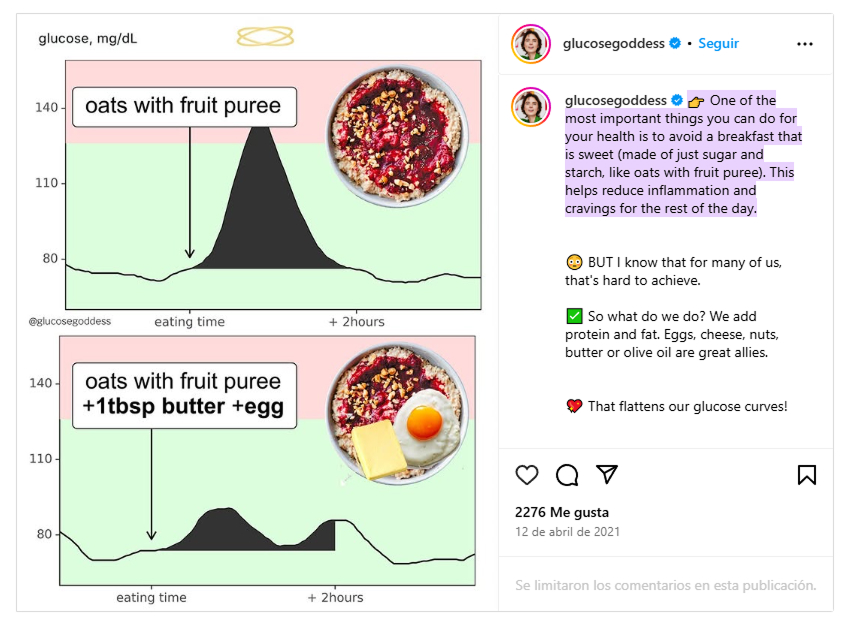Share the post via paper plane icon
This screenshot has height=629, width=849.
[607, 474]
